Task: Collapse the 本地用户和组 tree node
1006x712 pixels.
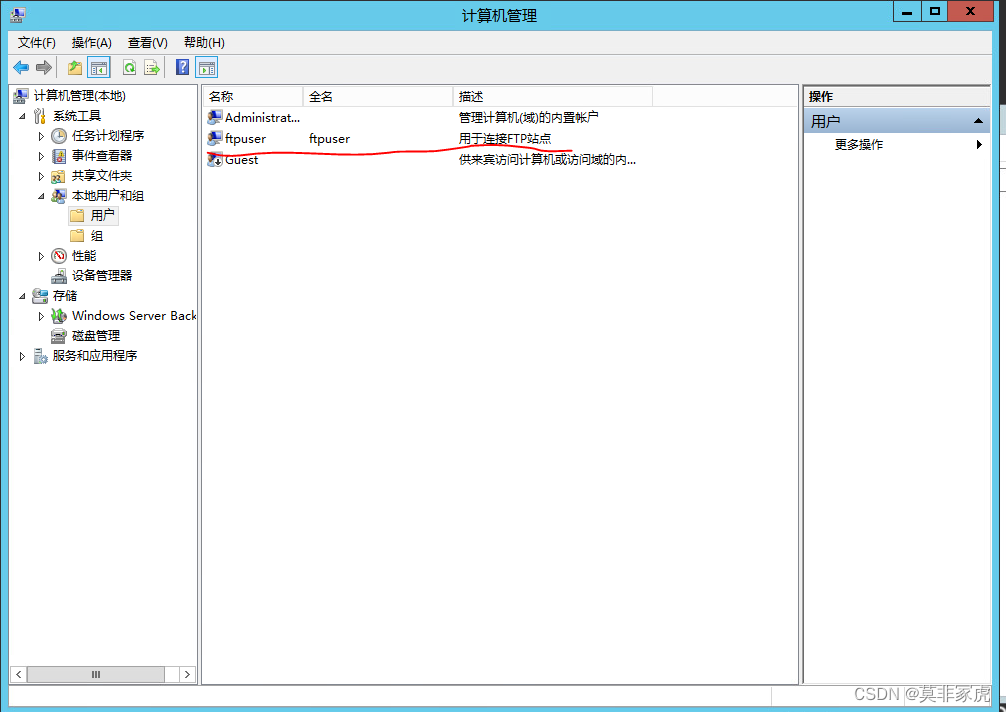Action: point(41,196)
